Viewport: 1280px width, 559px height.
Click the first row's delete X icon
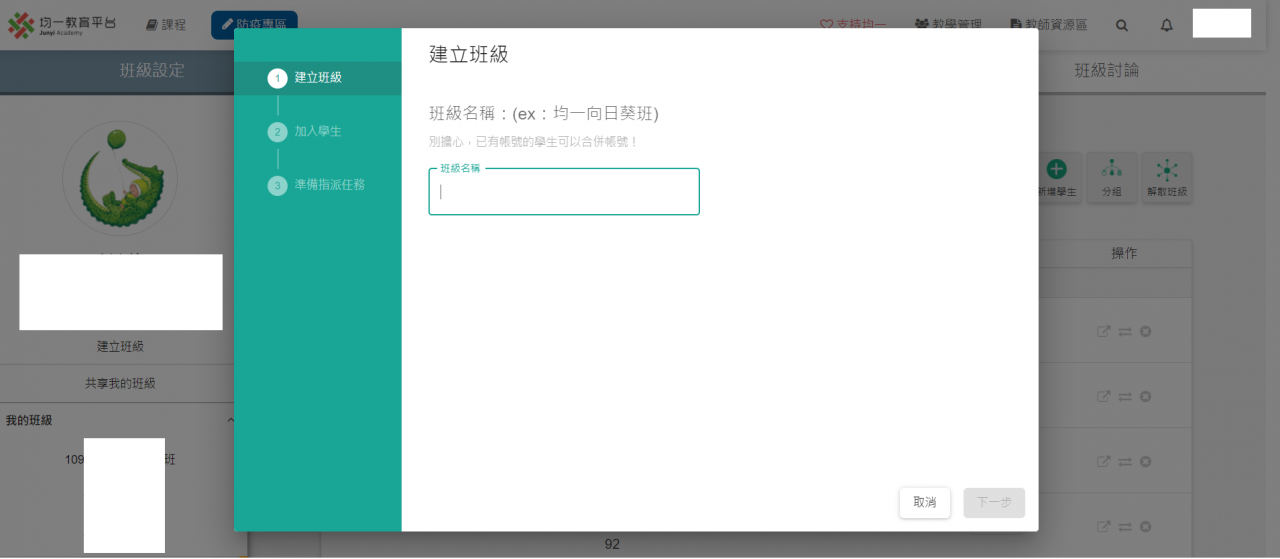point(1146,331)
